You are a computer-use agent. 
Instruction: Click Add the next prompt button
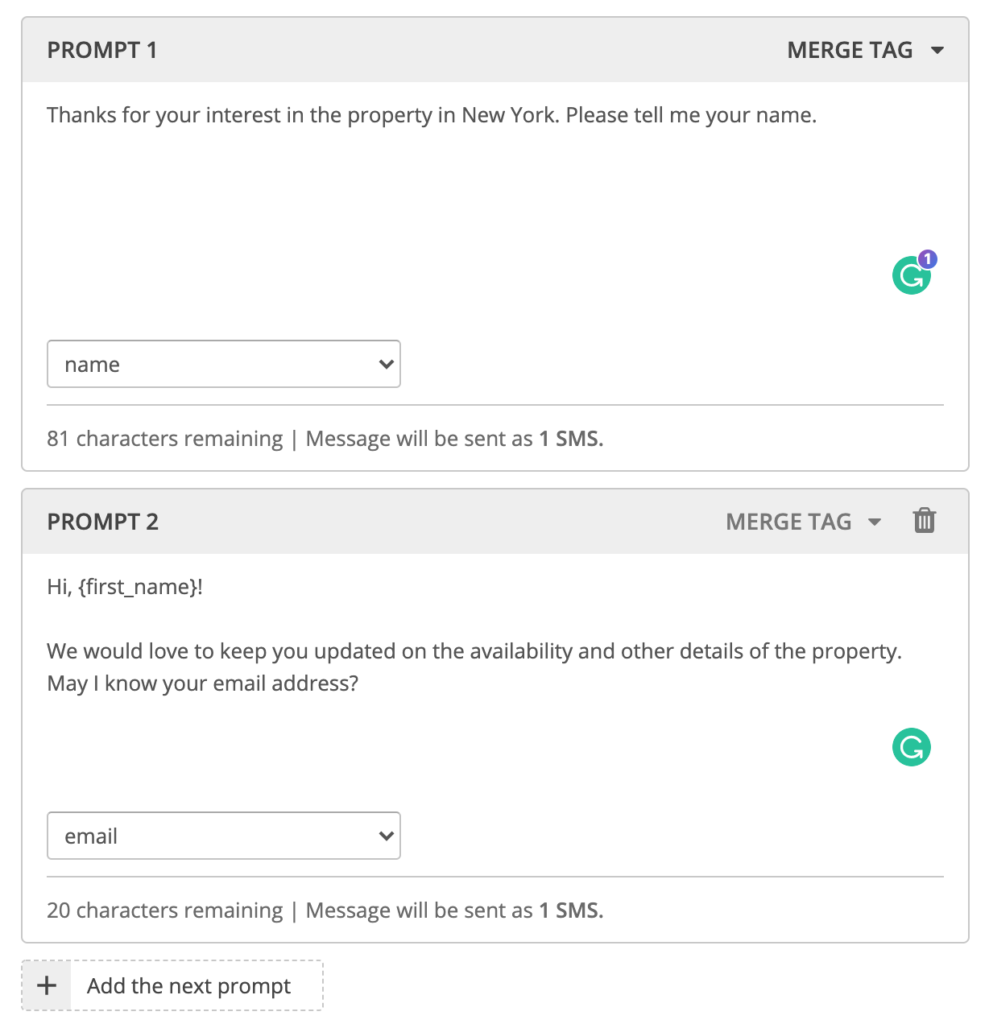pos(172,985)
